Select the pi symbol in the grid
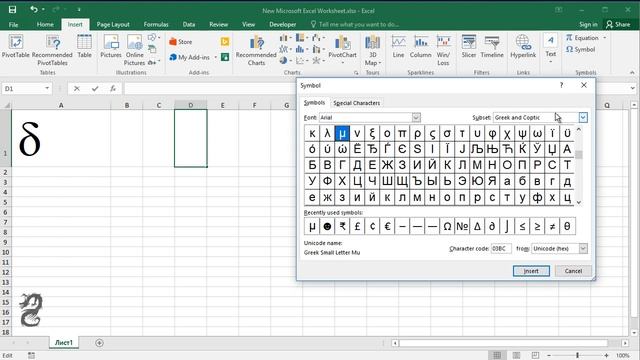The height and width of the screenshot is (360, 640). [402, 133]
